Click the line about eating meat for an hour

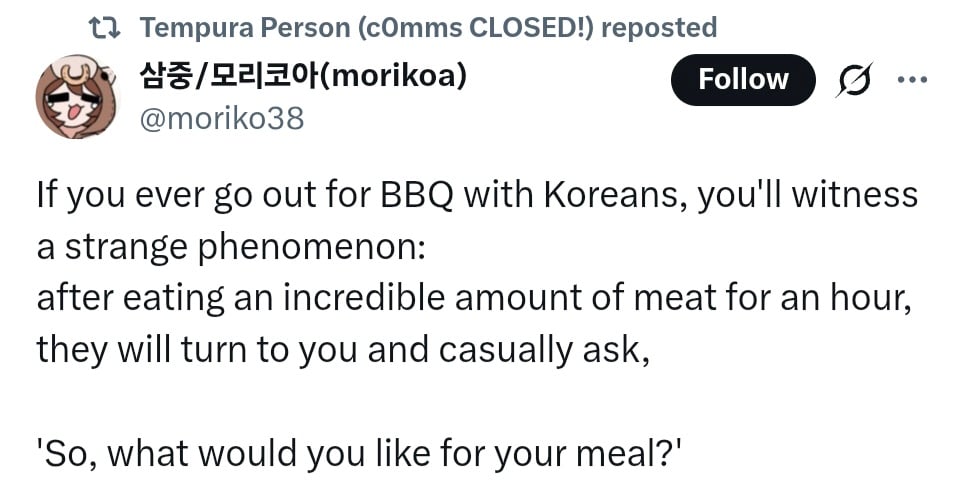click(474, 297)
